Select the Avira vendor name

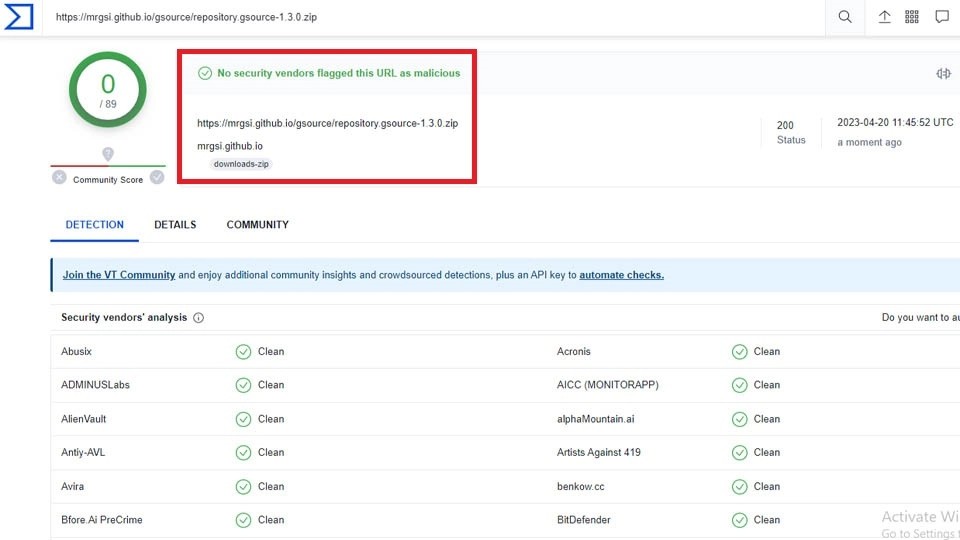[72, 486]
